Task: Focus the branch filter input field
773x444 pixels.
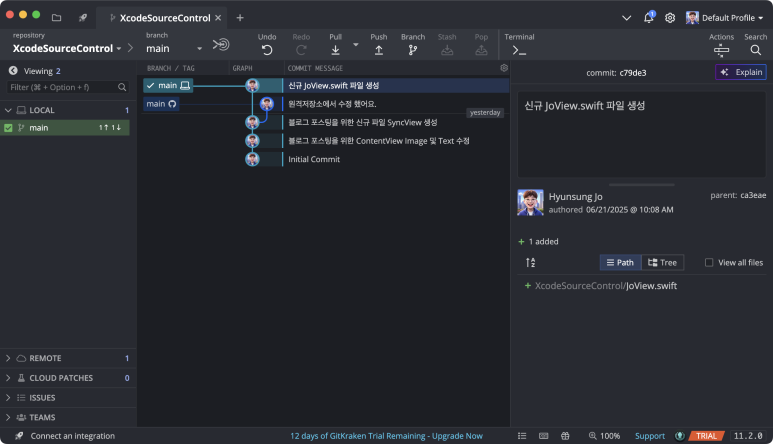Action: click(68, 87)
